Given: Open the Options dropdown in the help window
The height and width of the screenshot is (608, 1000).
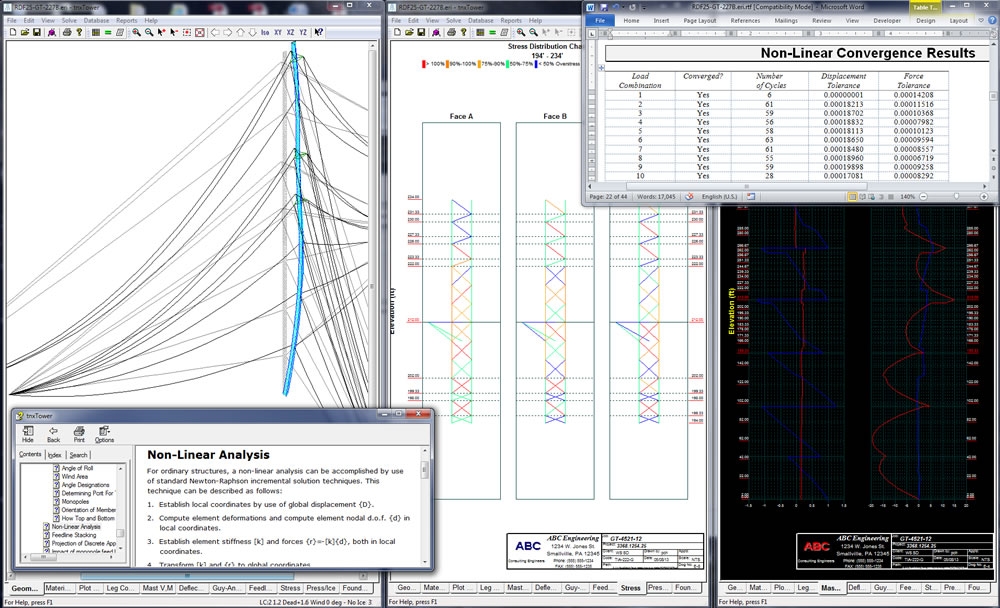Looking at the screenshot, I should [x=103, y=434].
